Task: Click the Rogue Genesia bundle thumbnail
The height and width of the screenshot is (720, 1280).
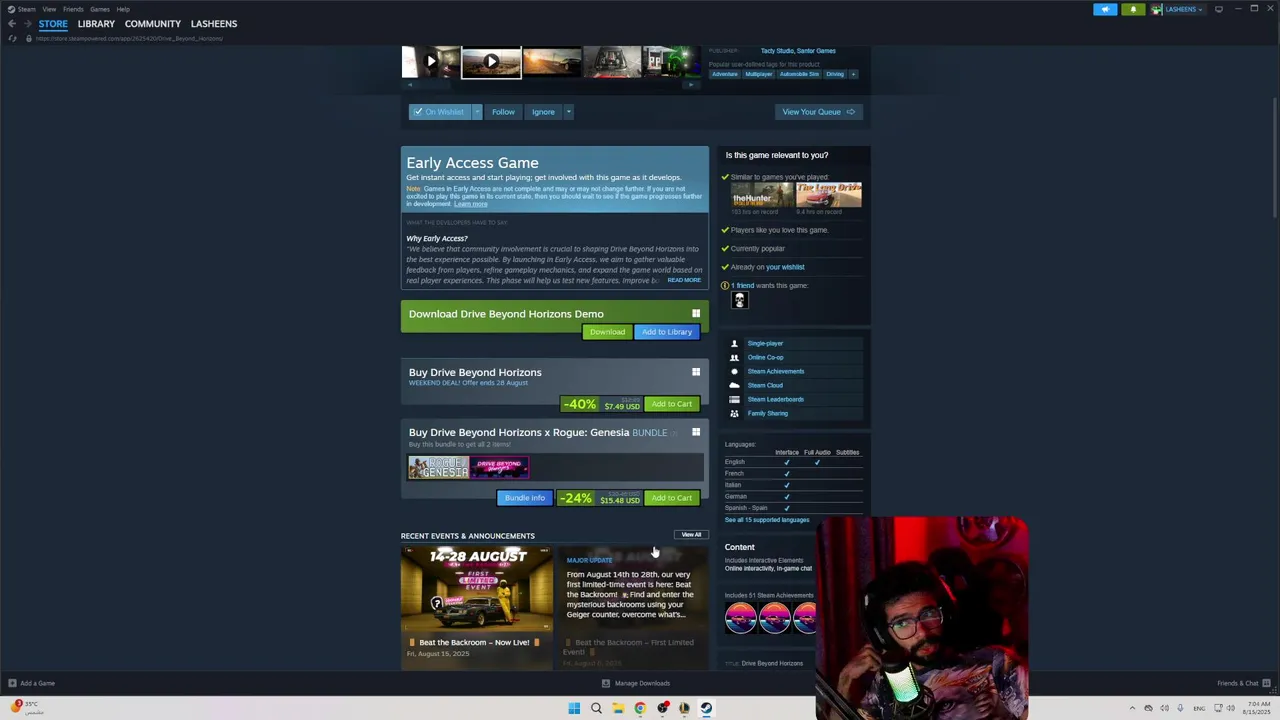Action: (438, 467)
